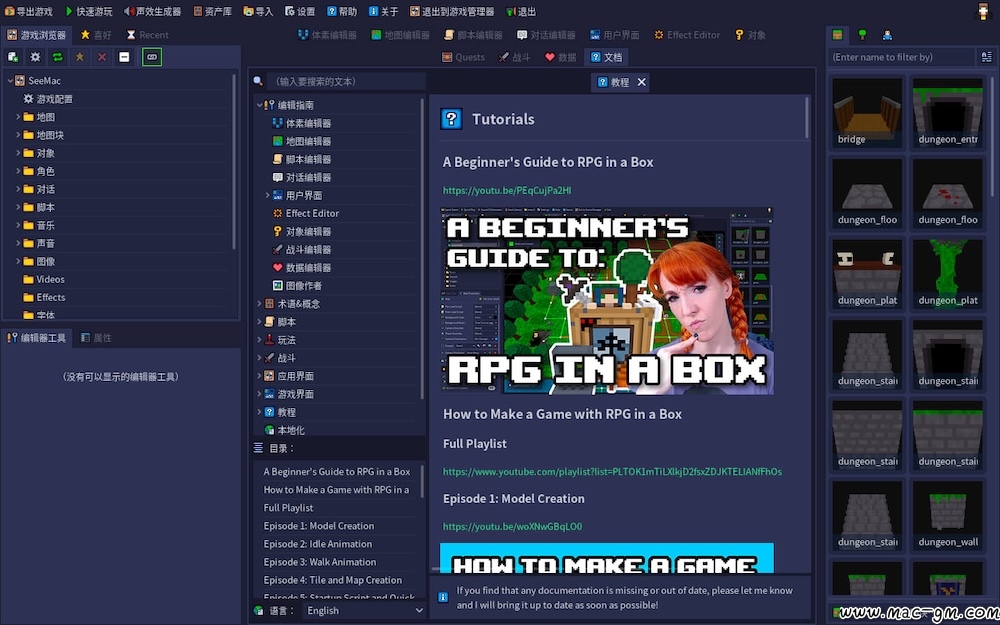Click the Export Game (导出游戏) icon button
Screen dimensions: 1000x625
(x=29, y=11)
